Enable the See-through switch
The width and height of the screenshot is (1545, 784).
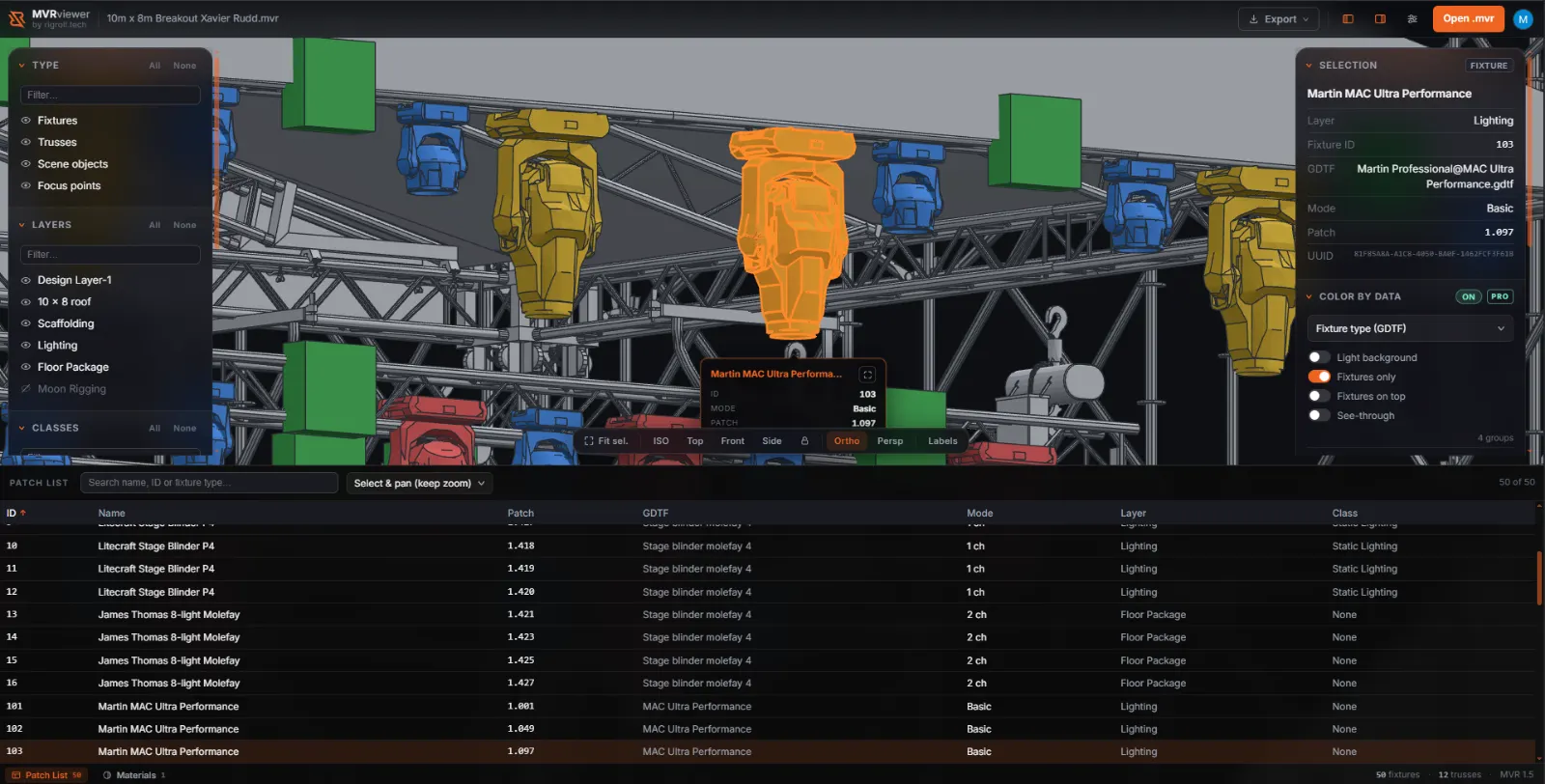tap(1319, 415)
